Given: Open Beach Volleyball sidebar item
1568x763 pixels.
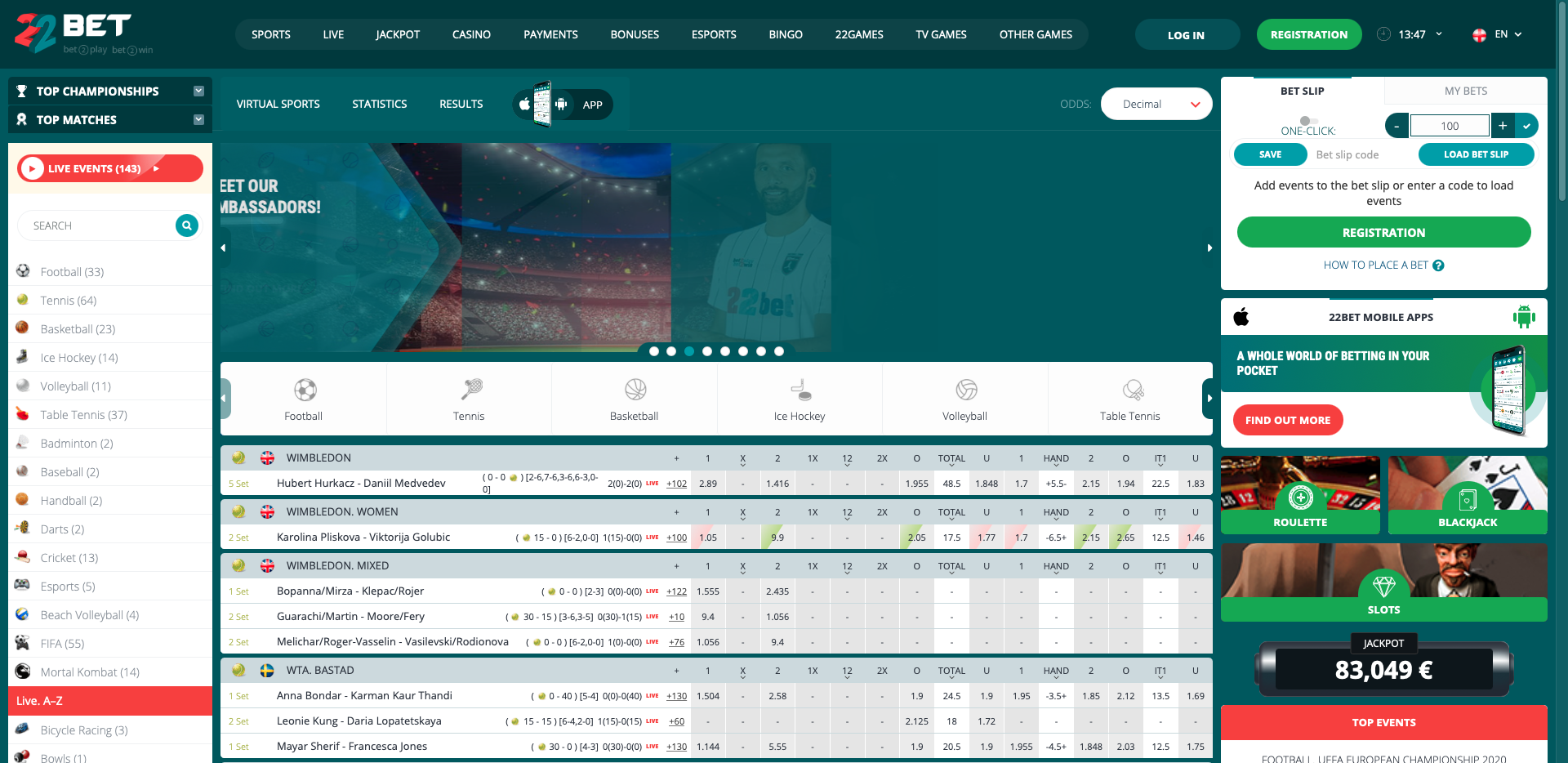Looking at the screenshot, I should point(109,615).
